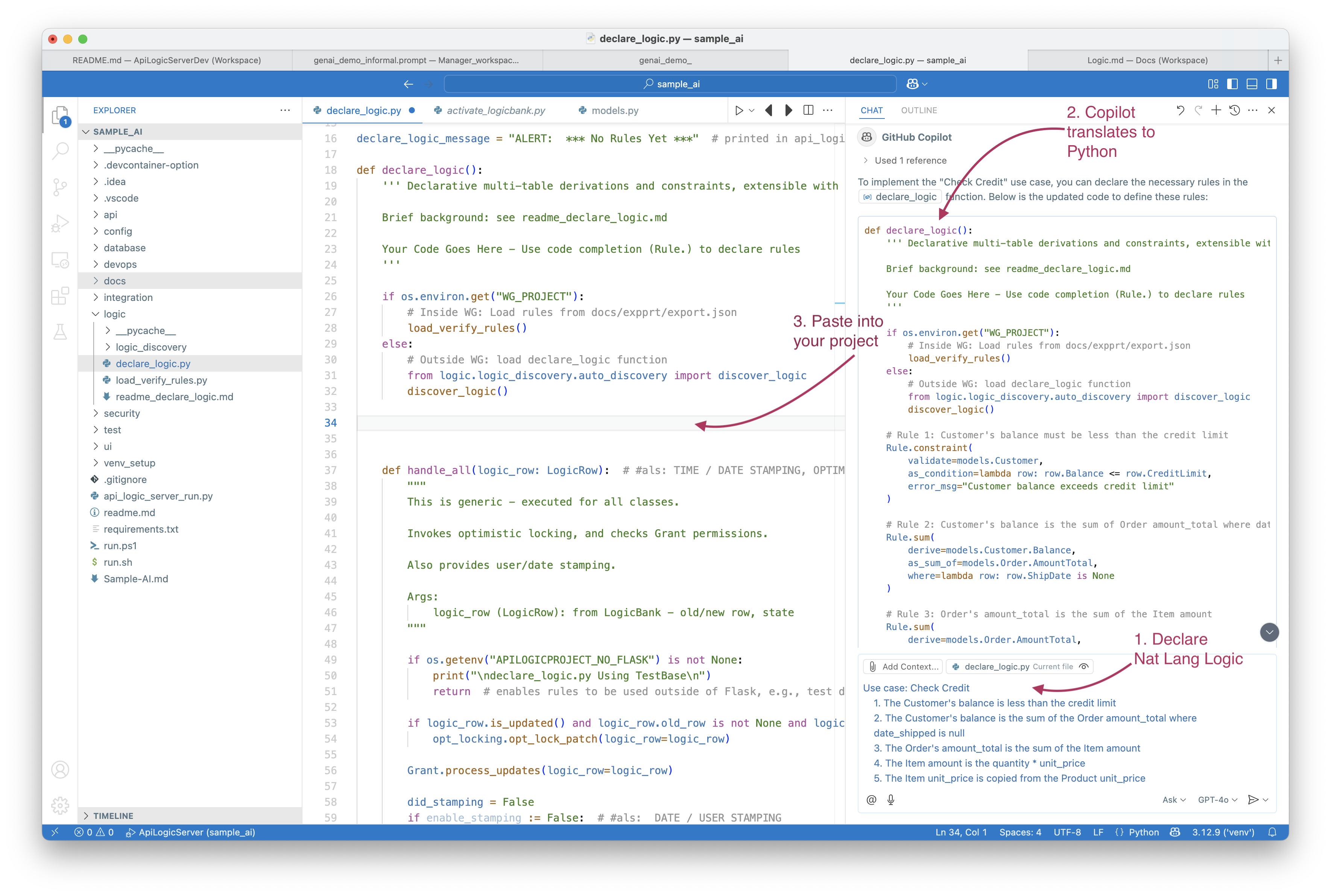The height and width of the screenshot is (896, 1331).
Task: Open the Remote Explorer view
Action: [x=60, y=260]
